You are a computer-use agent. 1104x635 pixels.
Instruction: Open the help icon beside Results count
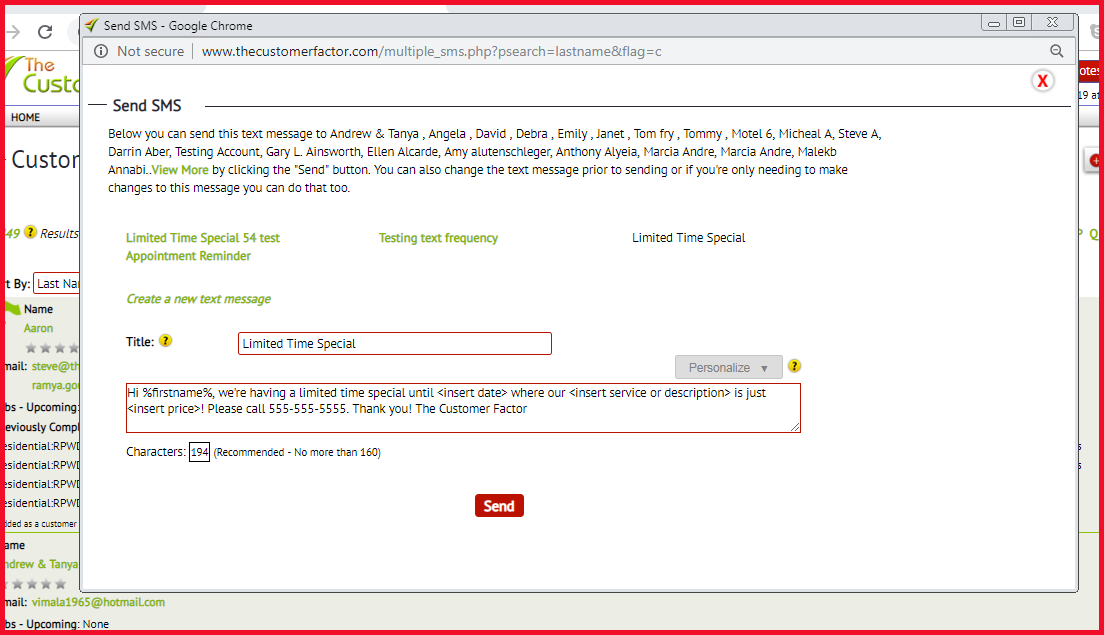tap(30, 232)
